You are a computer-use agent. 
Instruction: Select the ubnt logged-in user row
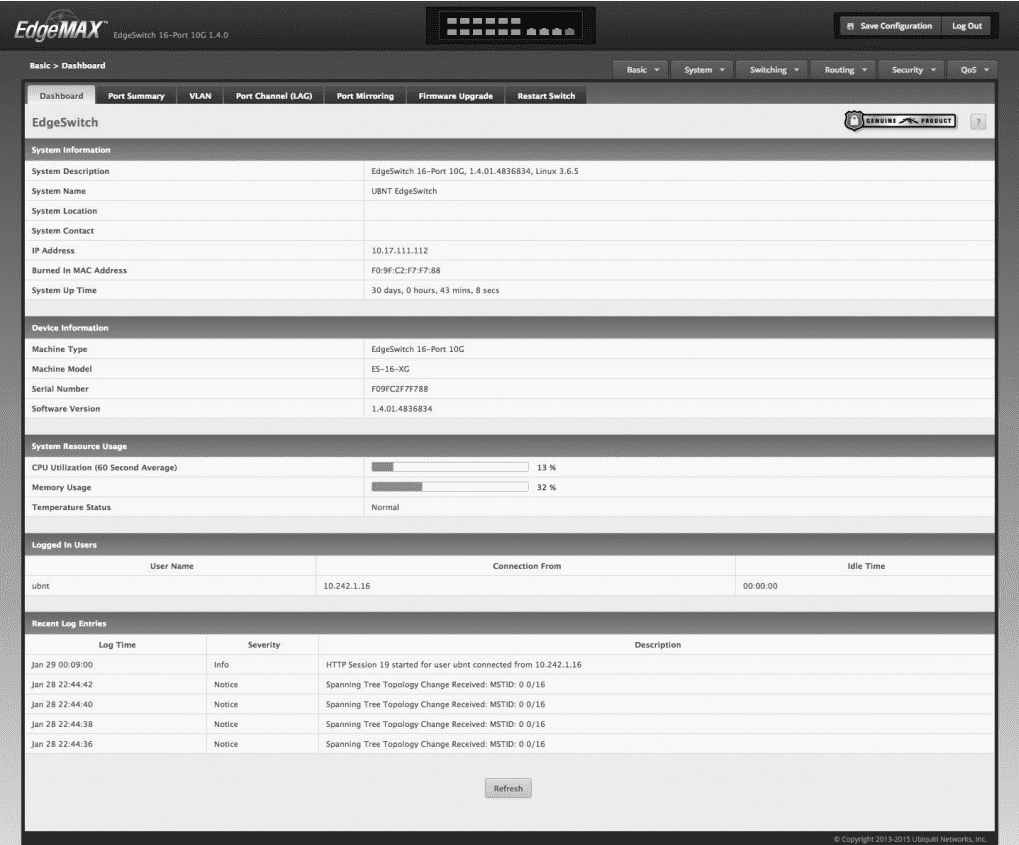[x=510, y=586]
